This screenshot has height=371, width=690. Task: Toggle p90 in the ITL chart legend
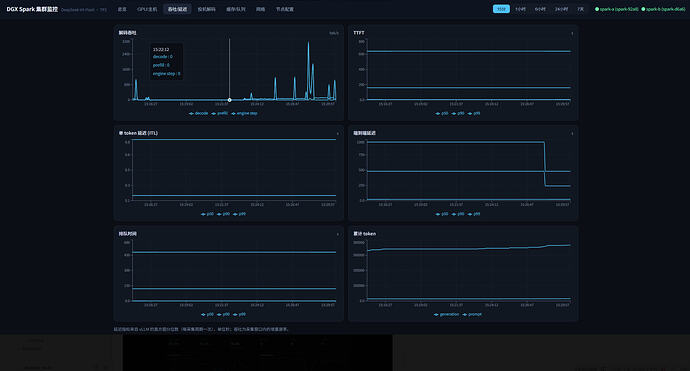click(x=223, y=214)
